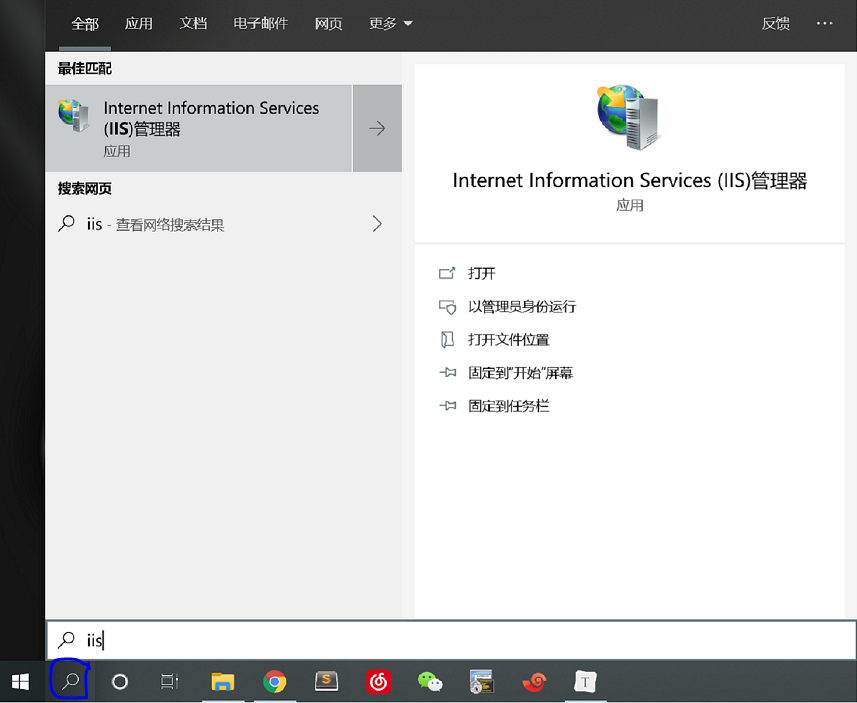Click the taskbar search magnifier icon
The width and height of the screenshot is (857, 703).
point(70,682)
